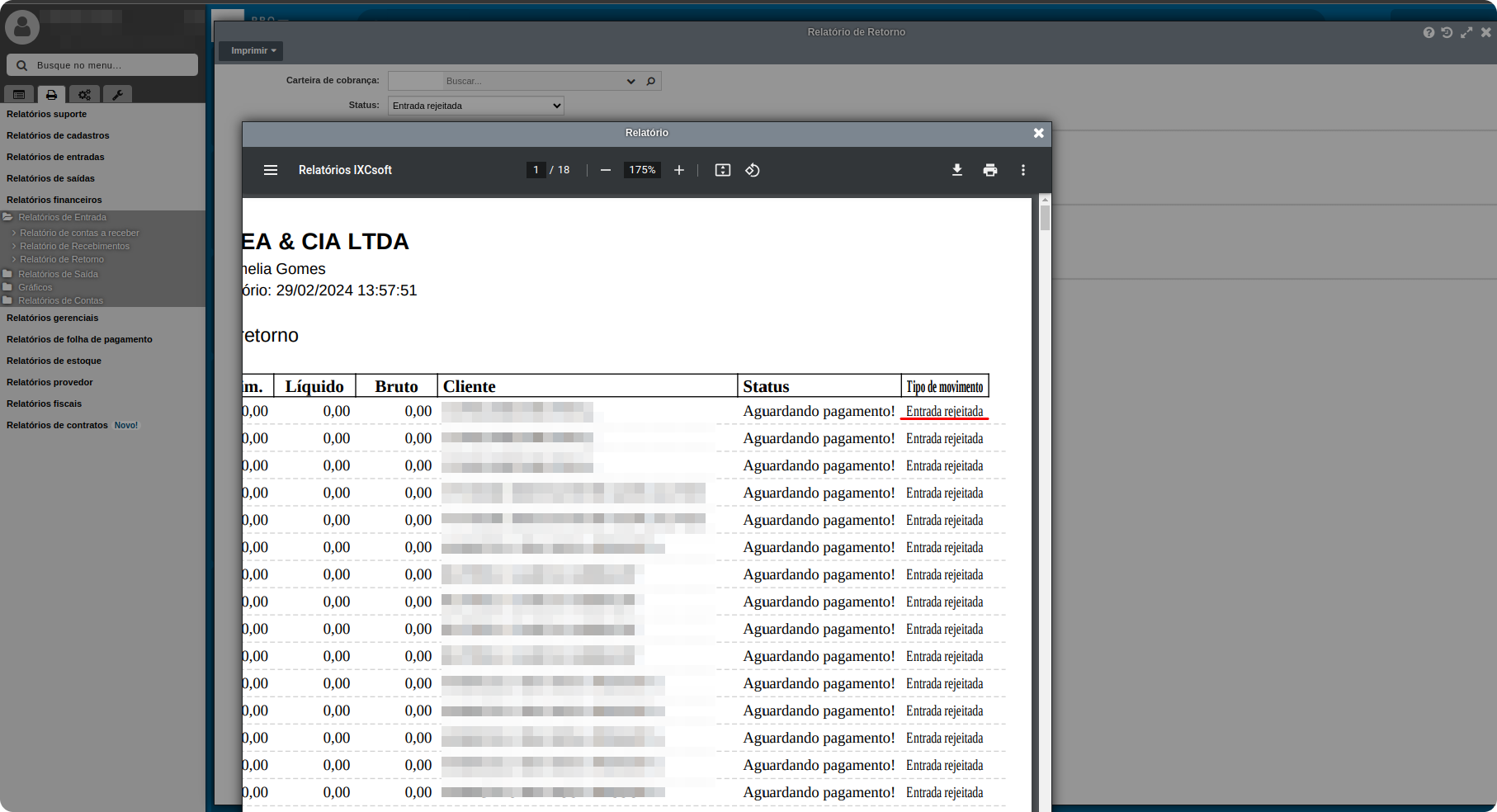1497x812 pixels.
Task: Open Relatórios de entradas menu
Action: [x=55, y=157]
